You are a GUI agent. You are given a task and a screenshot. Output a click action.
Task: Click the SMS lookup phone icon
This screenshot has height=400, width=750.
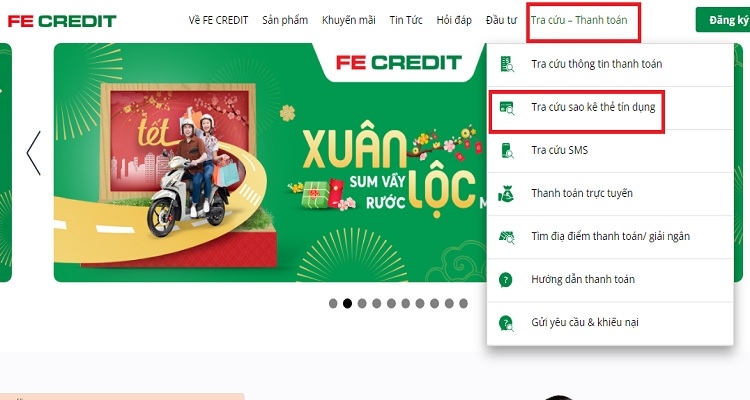pyautogui.click(x=507, y=150)
